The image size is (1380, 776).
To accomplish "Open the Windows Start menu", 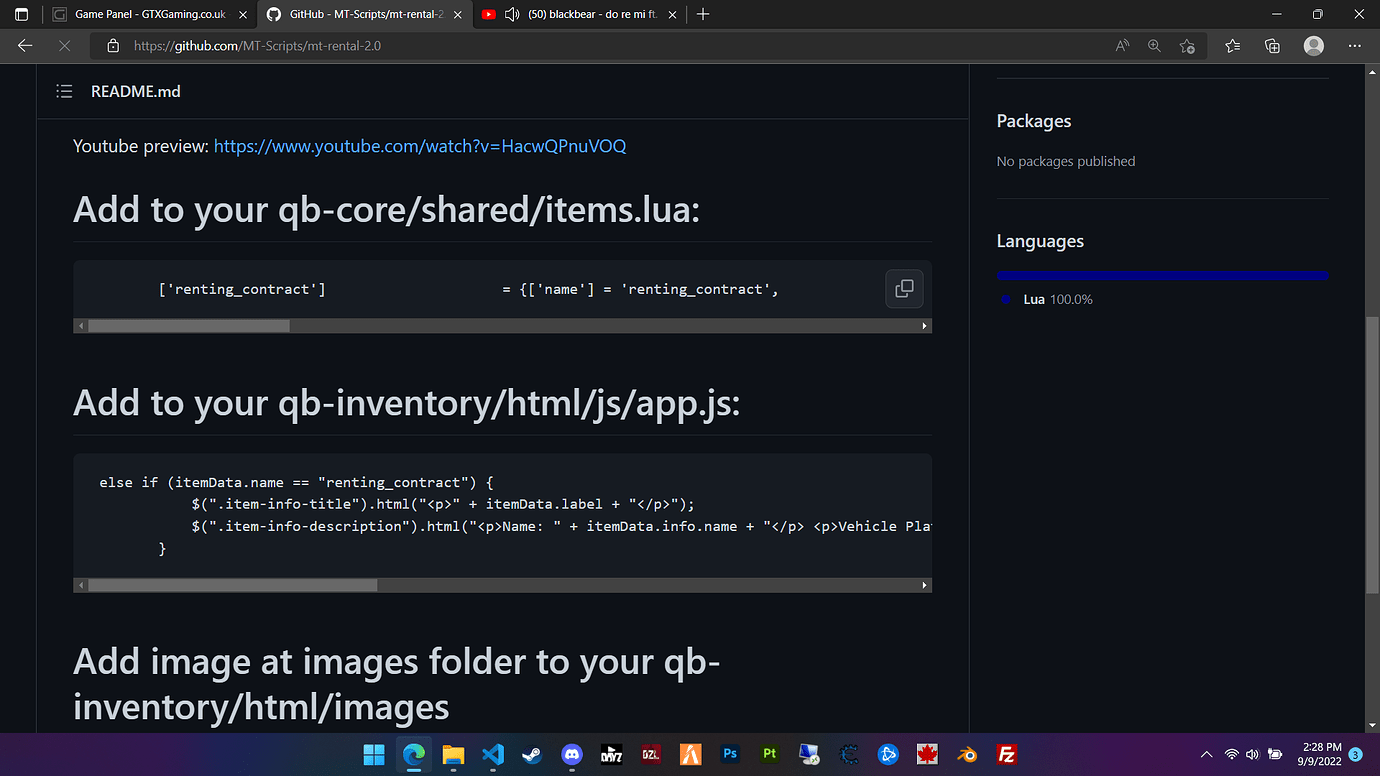I will coord(374,754).
